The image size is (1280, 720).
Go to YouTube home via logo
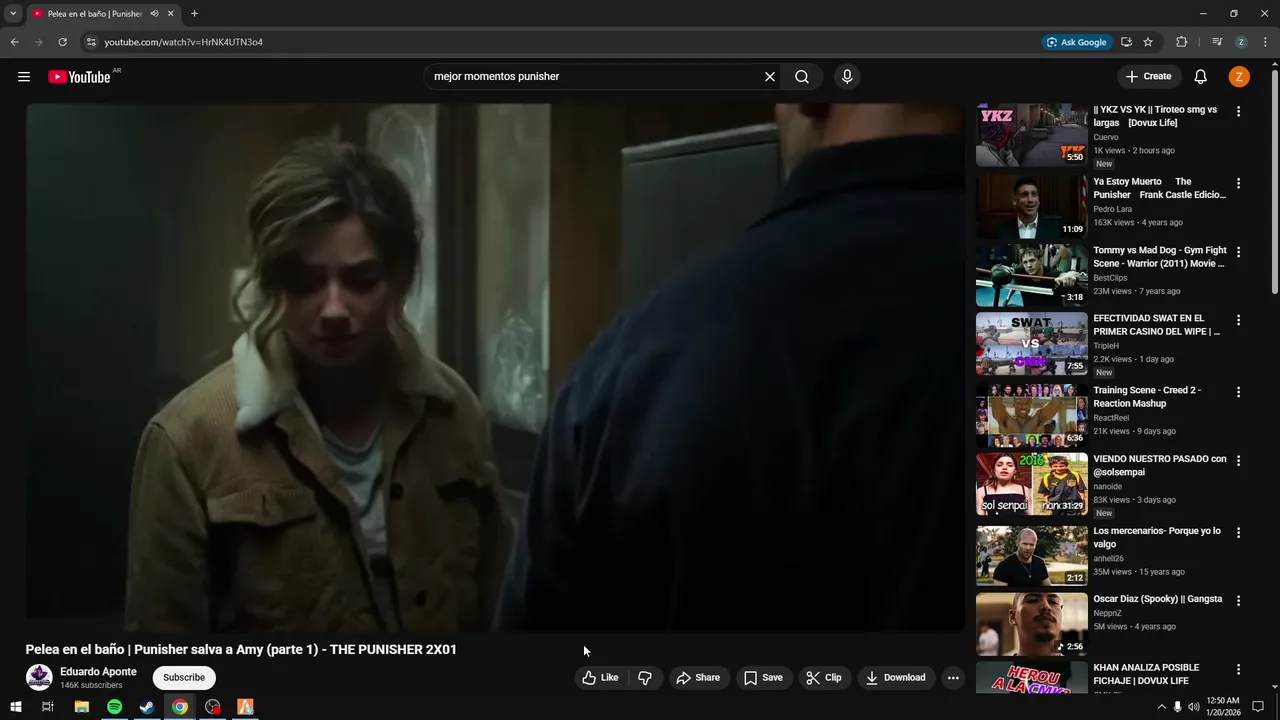79,77
